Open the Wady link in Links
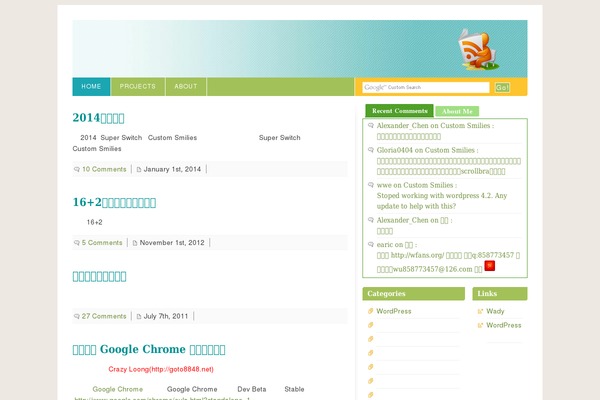 point(495,311)
